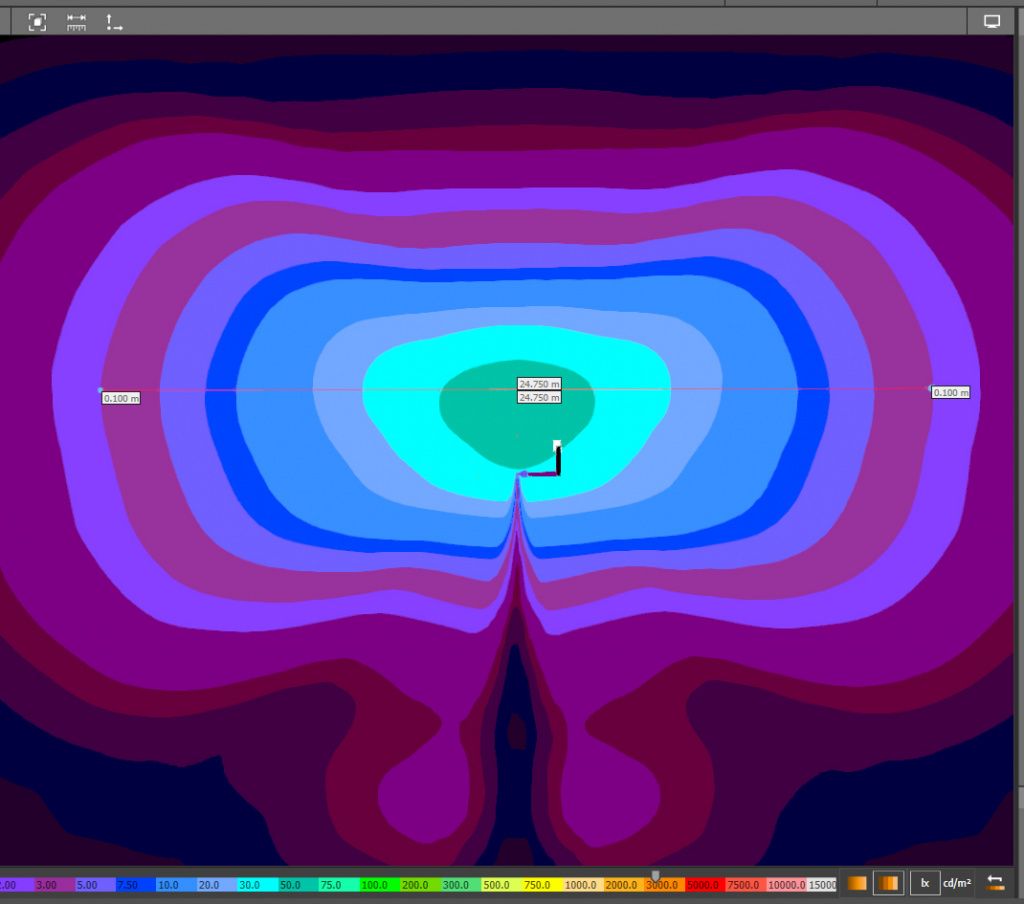Pick the 200.0 legend swatch
This screenshot has height=904, width=1024.
point(420,884)
